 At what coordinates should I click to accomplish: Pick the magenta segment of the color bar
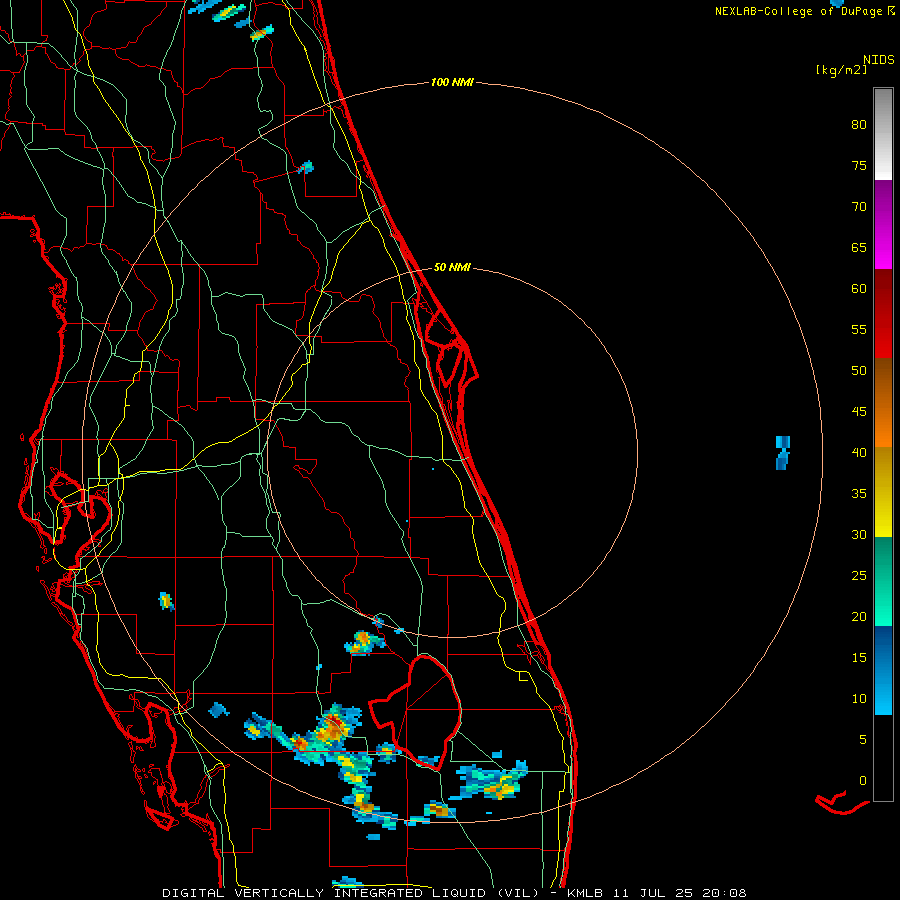[x=883, y=225]
